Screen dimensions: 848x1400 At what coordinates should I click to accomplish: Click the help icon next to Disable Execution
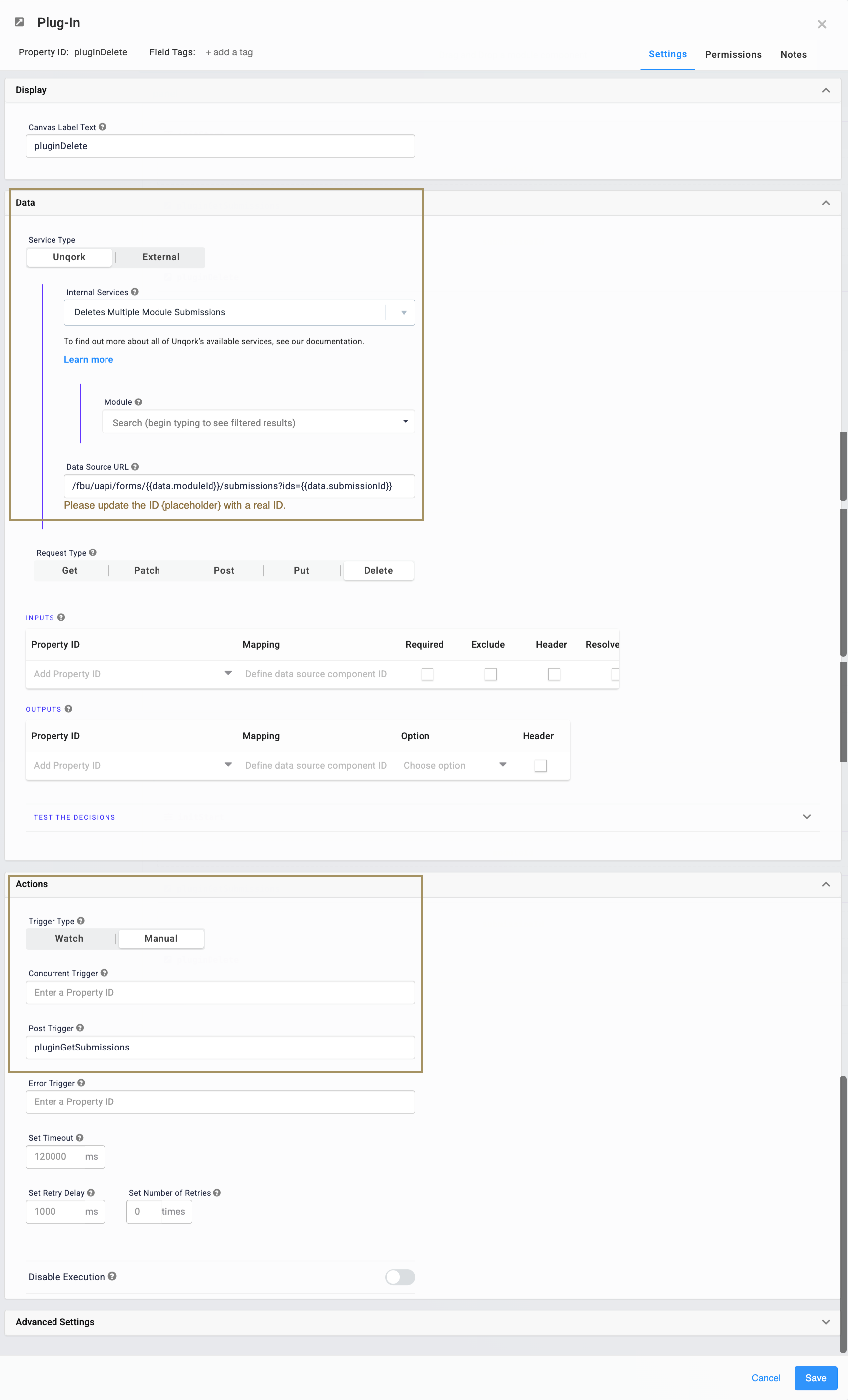[x=112, y=1276]
